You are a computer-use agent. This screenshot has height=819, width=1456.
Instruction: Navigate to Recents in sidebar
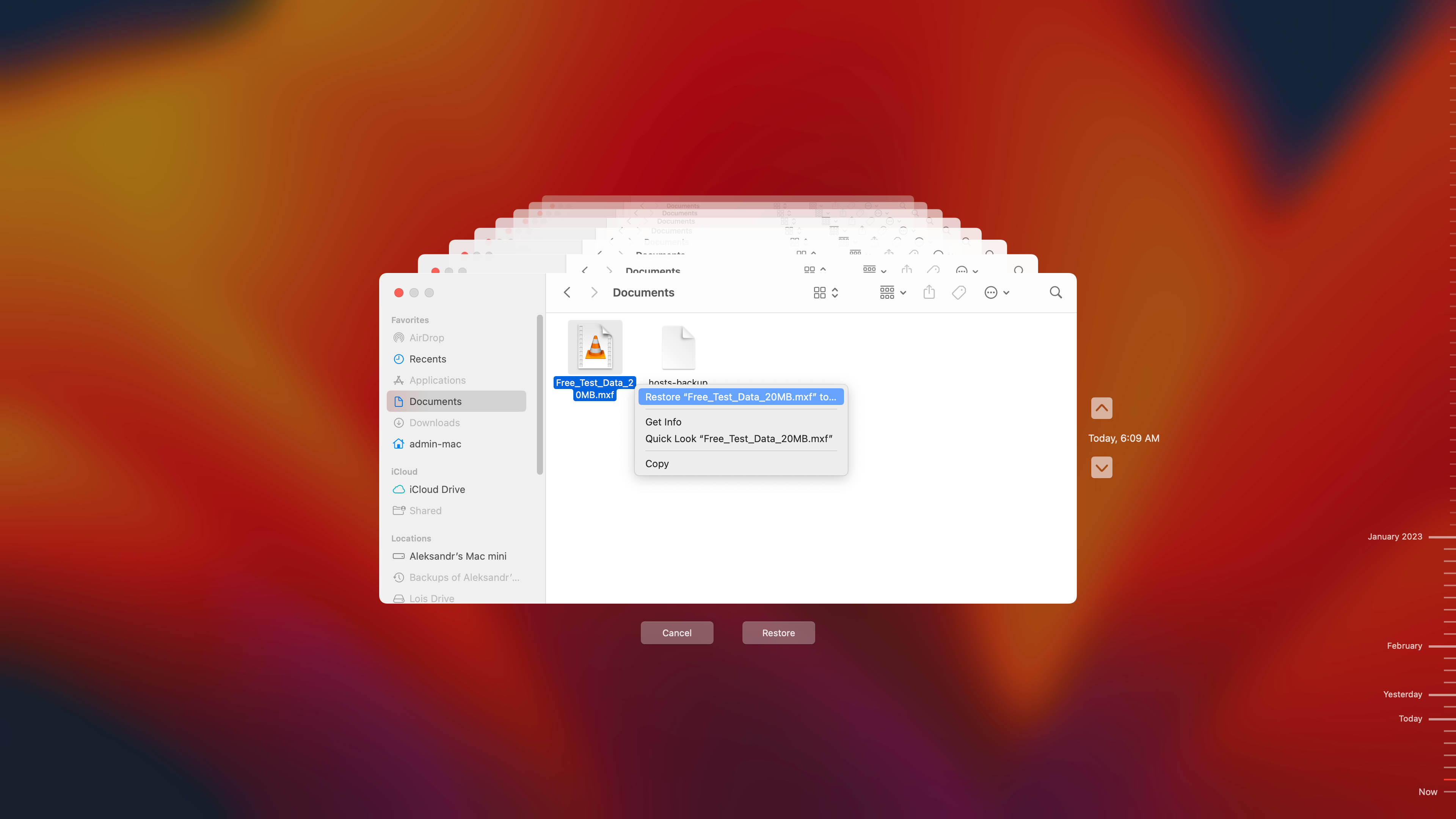pos(427,358)
